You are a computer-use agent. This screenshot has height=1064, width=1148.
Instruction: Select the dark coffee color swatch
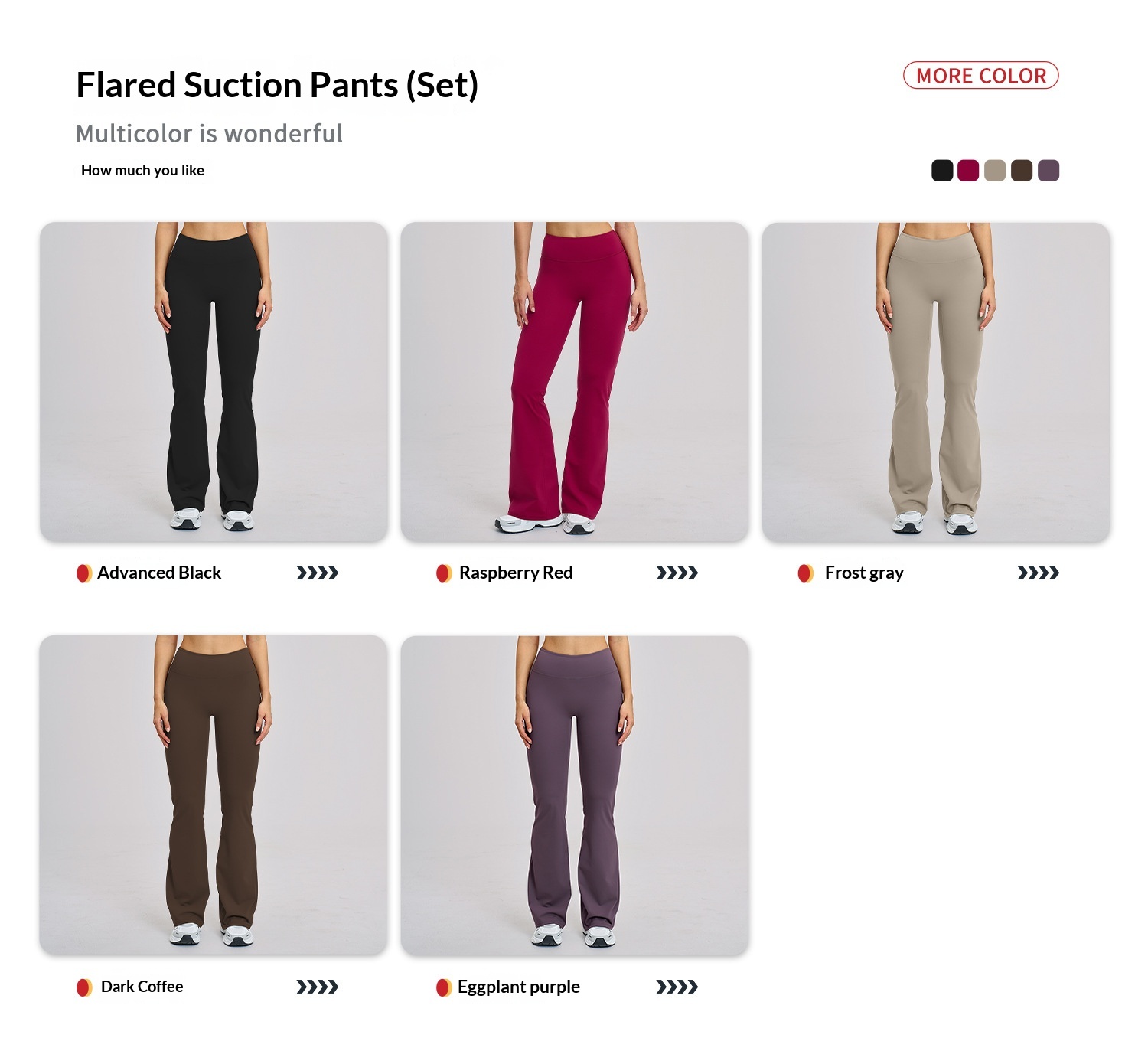click(1022, 171)
